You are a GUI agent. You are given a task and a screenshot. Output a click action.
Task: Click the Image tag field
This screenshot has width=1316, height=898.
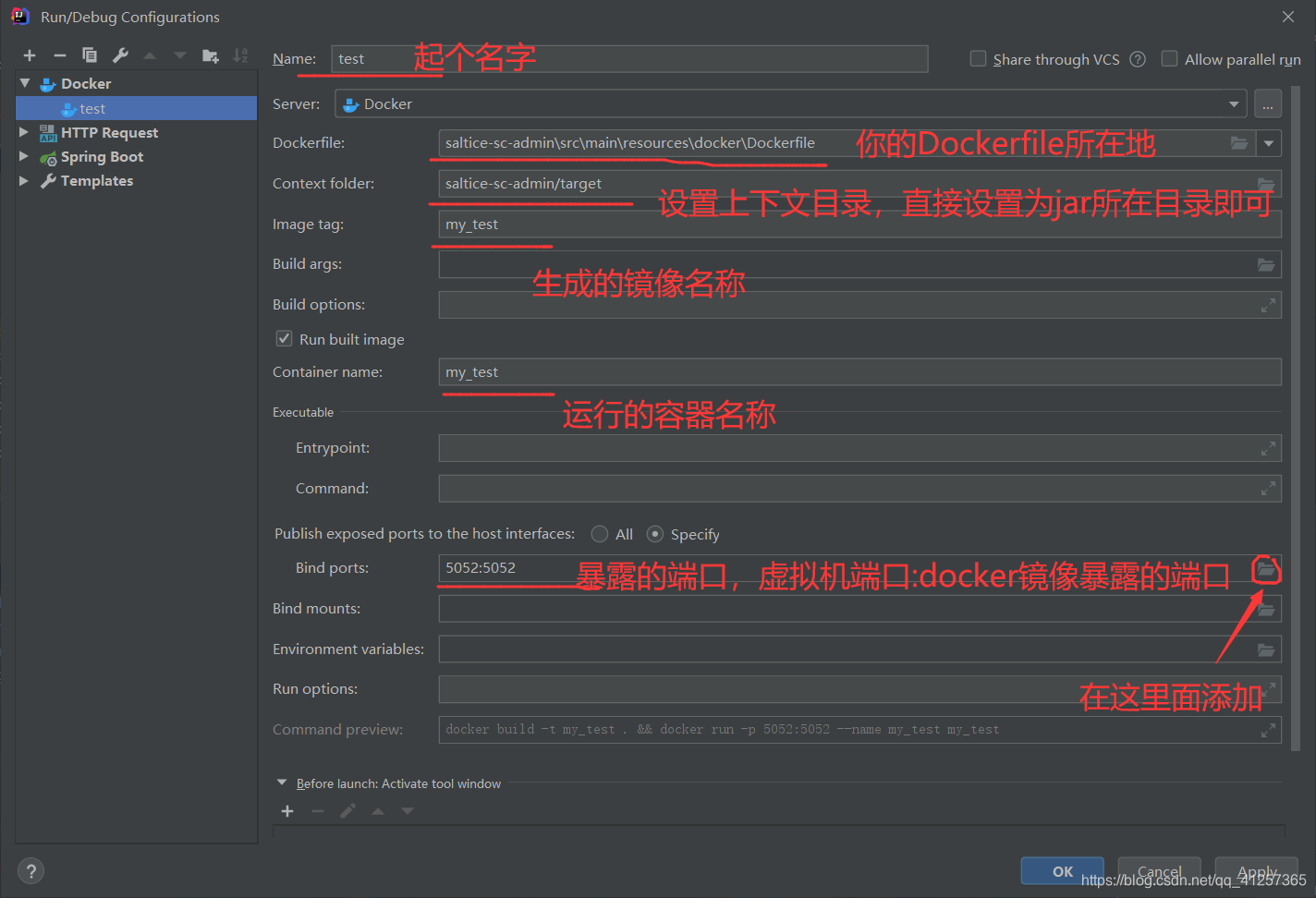click(x=859, y=224)
